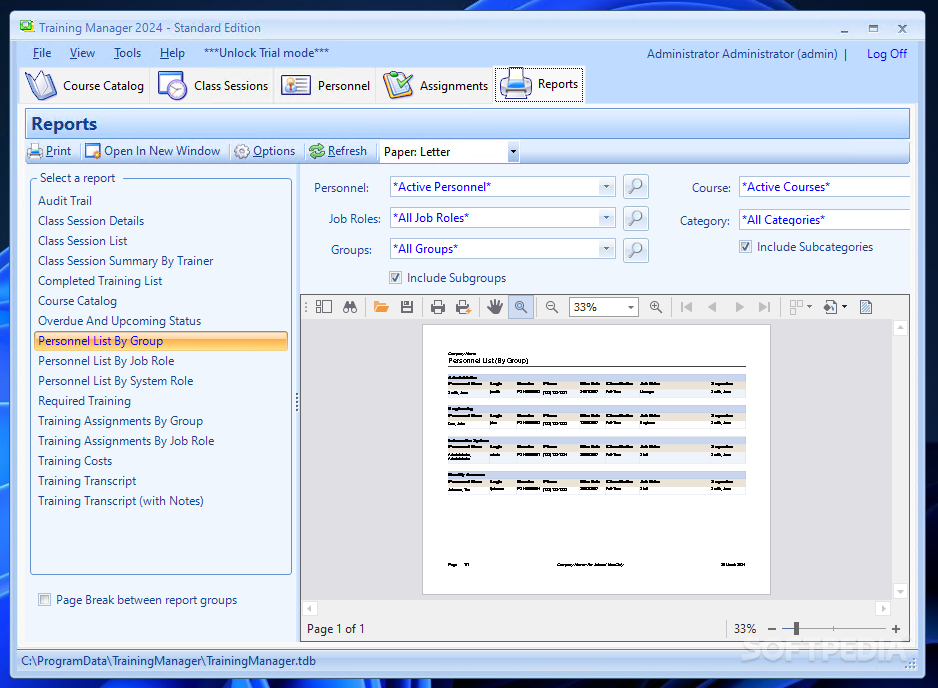This screenshot has height=688, width=938.
Task: Open the Help menu
Action: click(172, 53)
